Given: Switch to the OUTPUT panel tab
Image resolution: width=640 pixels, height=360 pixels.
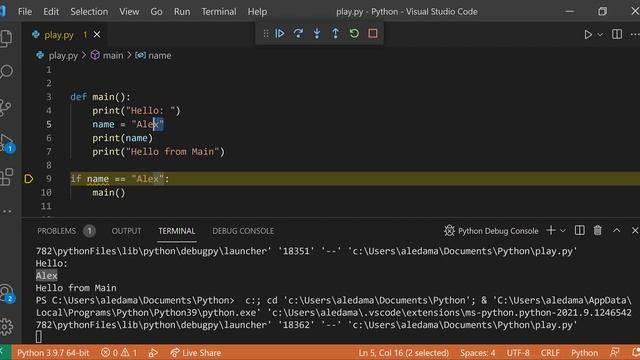Looking at the screenshot, I should (126, 231).
